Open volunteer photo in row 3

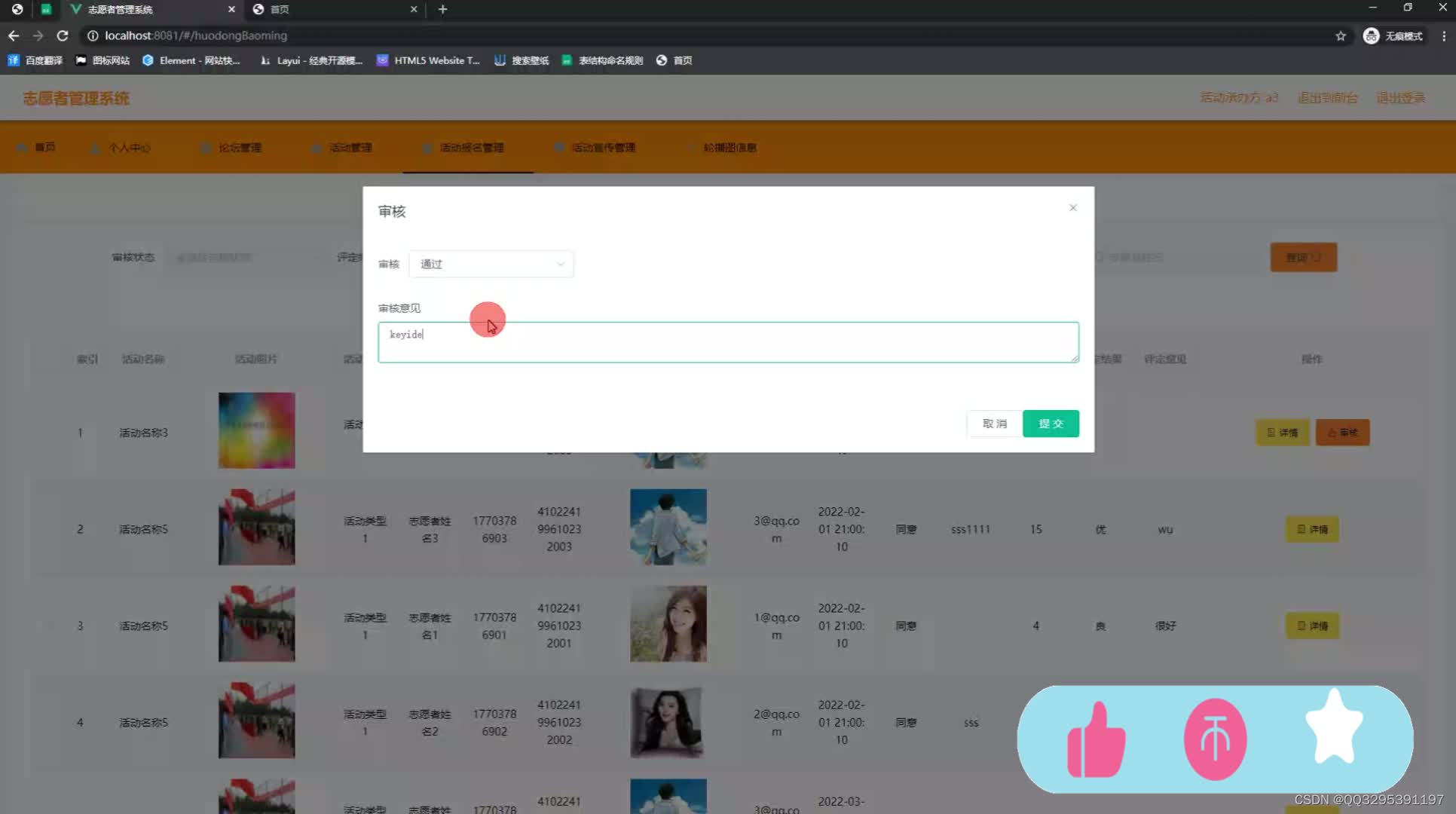click(x=668, y=623)
